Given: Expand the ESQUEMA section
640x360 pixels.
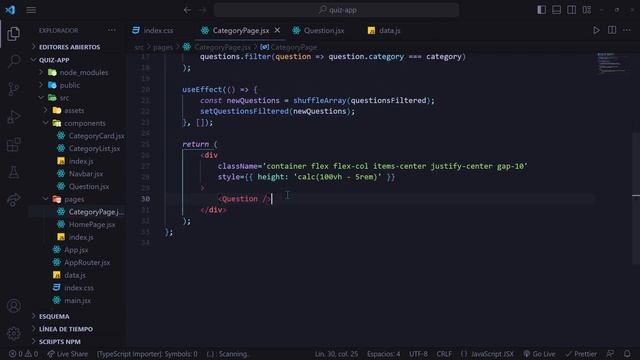Looking at the screenshot, I should [x=54, y=316].
